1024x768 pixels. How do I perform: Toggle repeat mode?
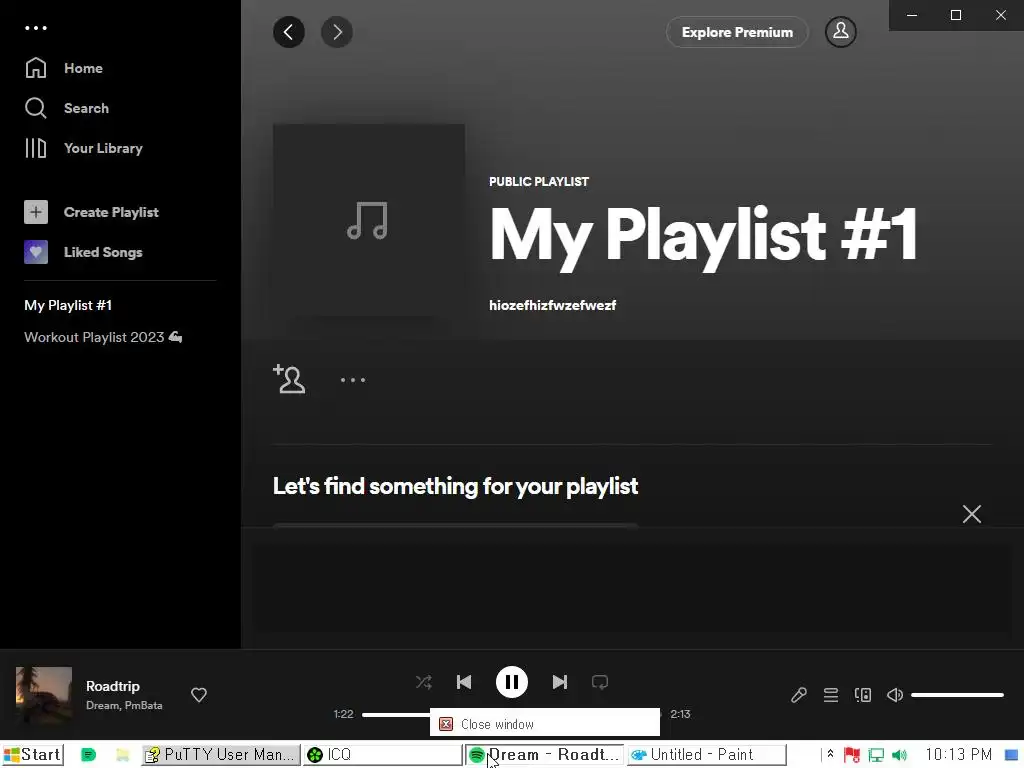pyautogui.click(x=600, y=682)
